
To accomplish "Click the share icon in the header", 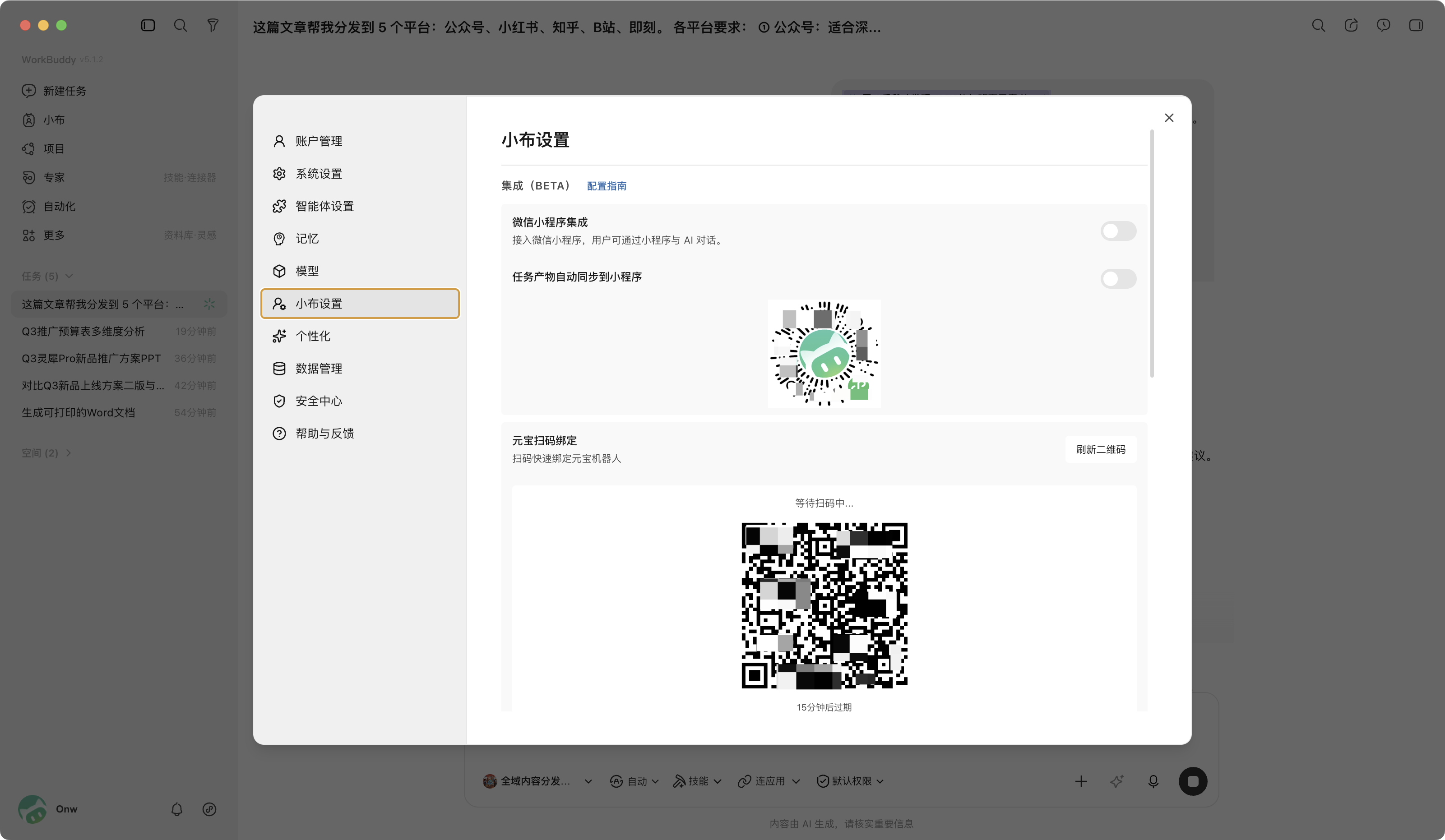I will (x=1351, y=25).
